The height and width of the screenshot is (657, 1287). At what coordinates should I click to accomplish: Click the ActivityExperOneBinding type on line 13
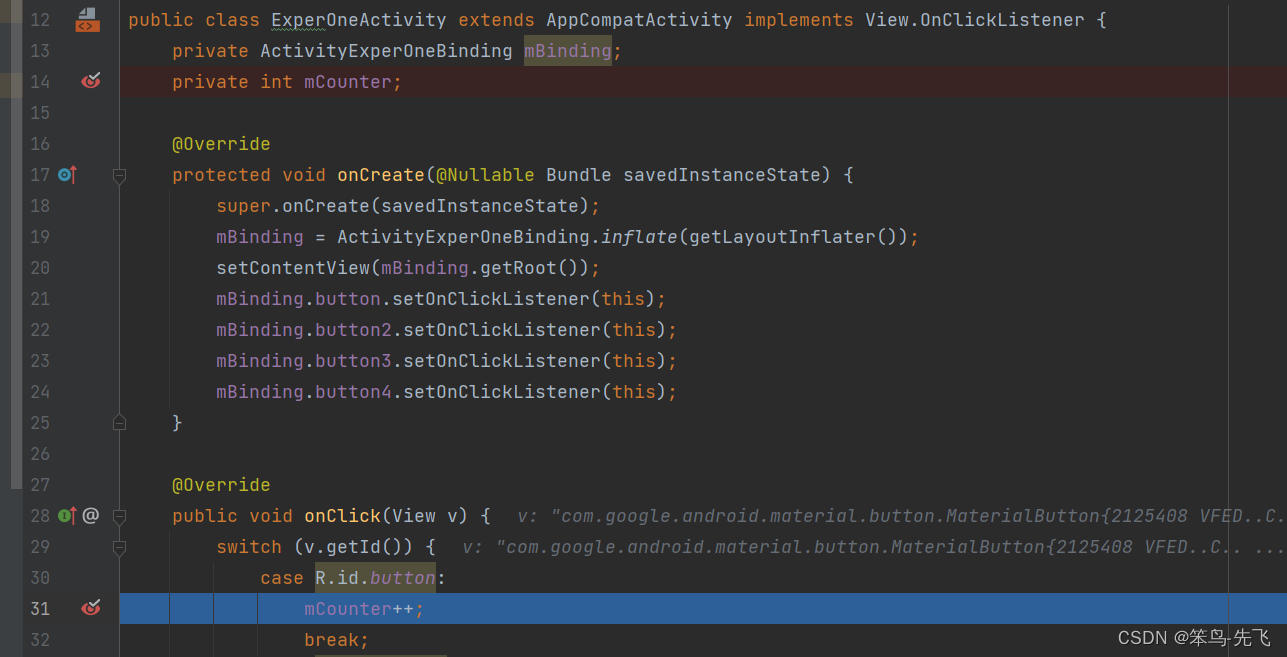click(386, 51)
